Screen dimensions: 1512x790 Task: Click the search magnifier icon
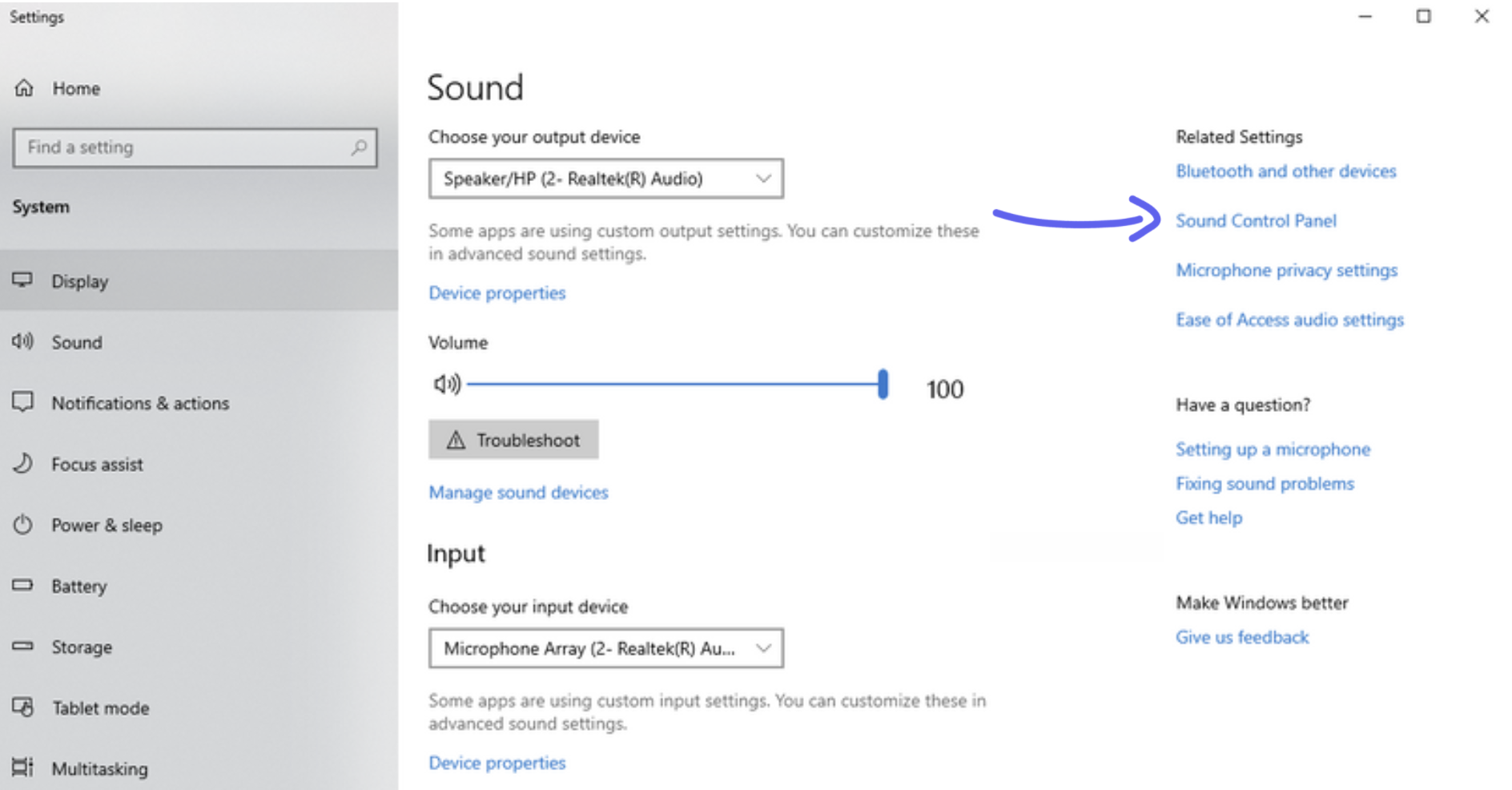coord(359,147)
